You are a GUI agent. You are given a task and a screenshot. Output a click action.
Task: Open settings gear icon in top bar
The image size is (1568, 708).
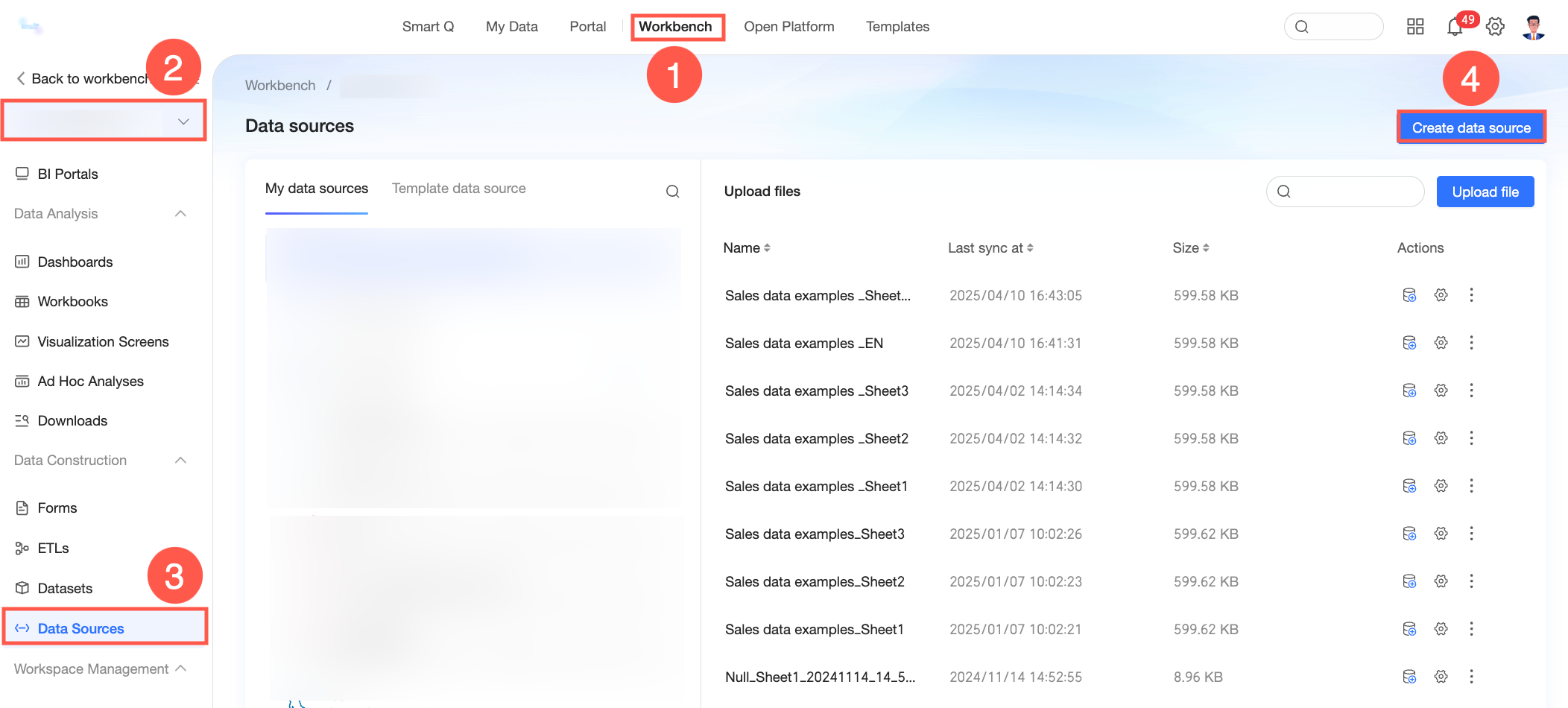tap(1495, 27)
